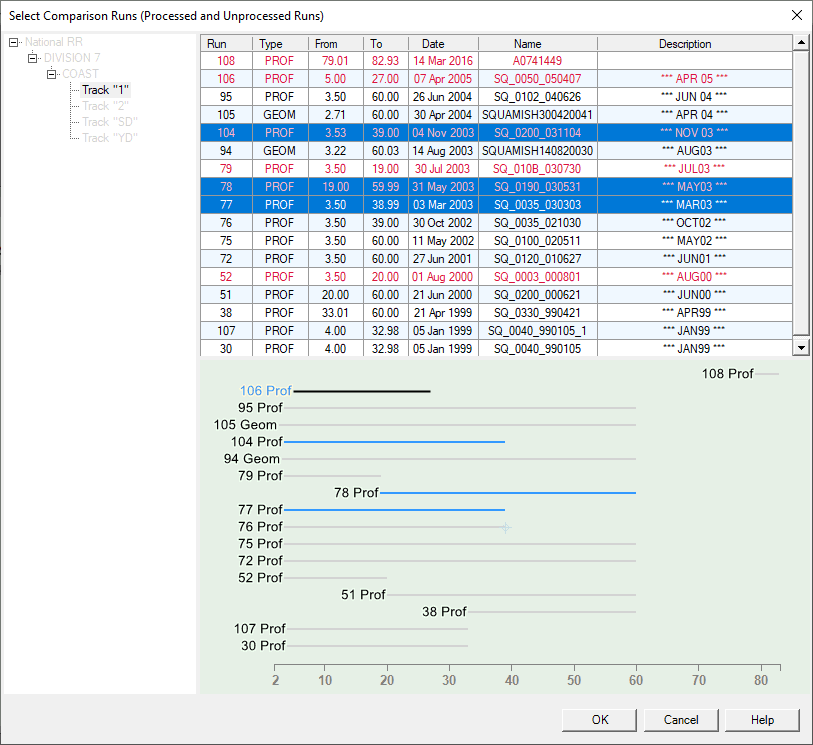Select Track "YD" in the tree
The image size is (813, 745).
pyautogui.click(x=109, y=138)
